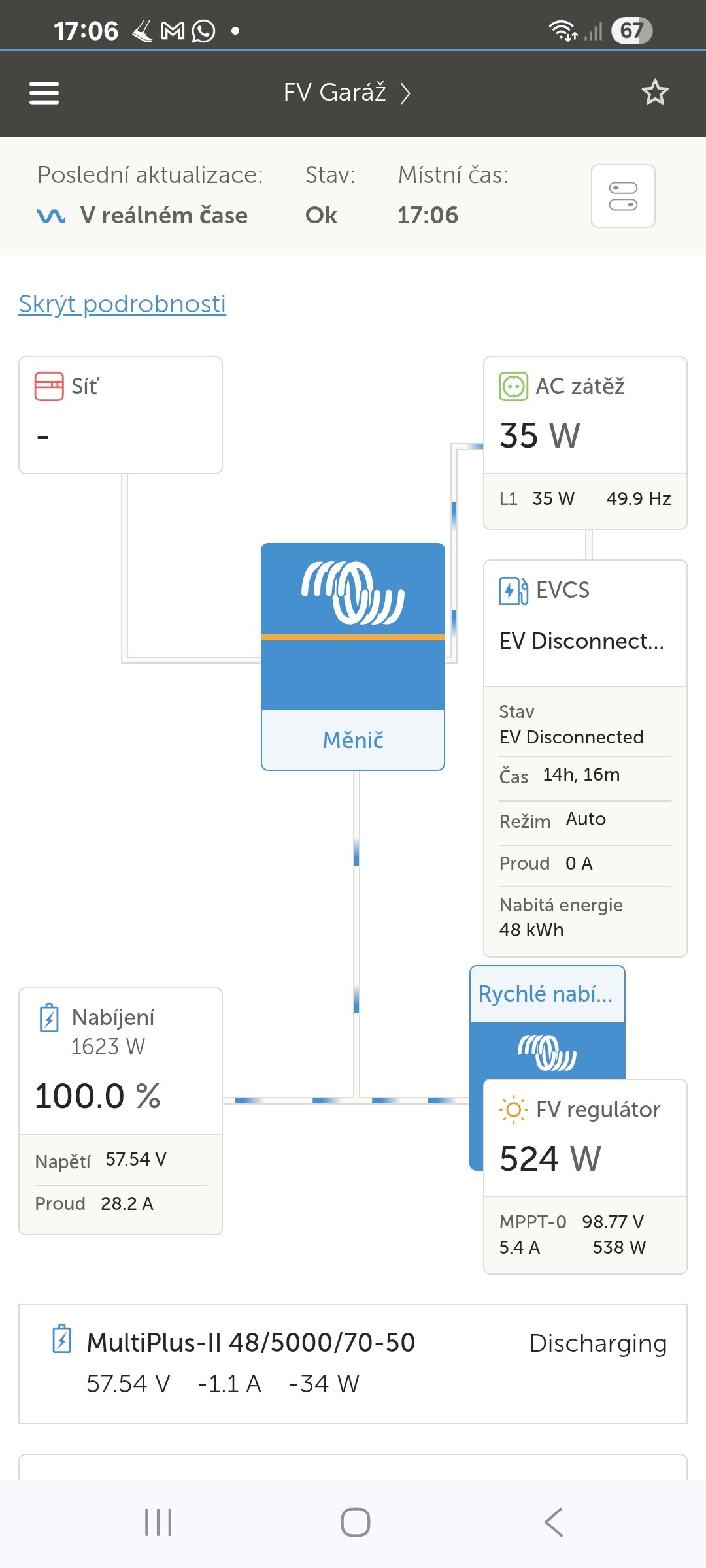Click the red grid meter icon
The height and width of the screenshot is (1568, 706).
coord(49,386)
